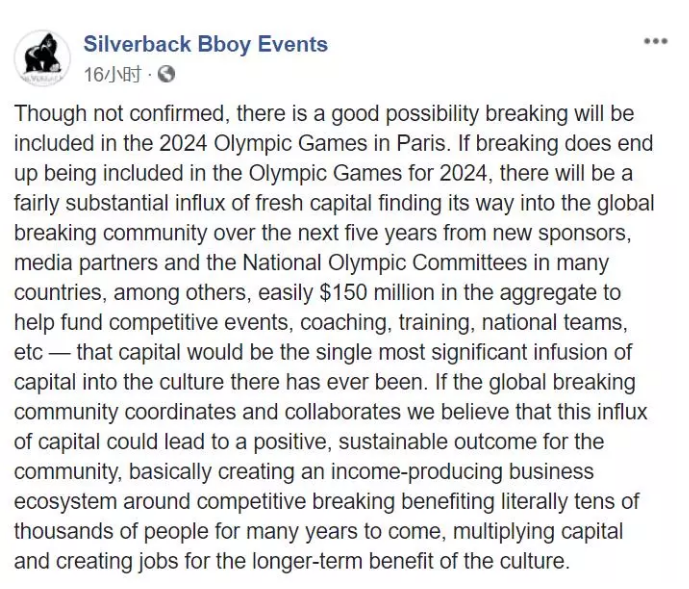Viewport: 689px width, 589px height.
Task: Open the three-dot post options menu
Action: [656, 41]
